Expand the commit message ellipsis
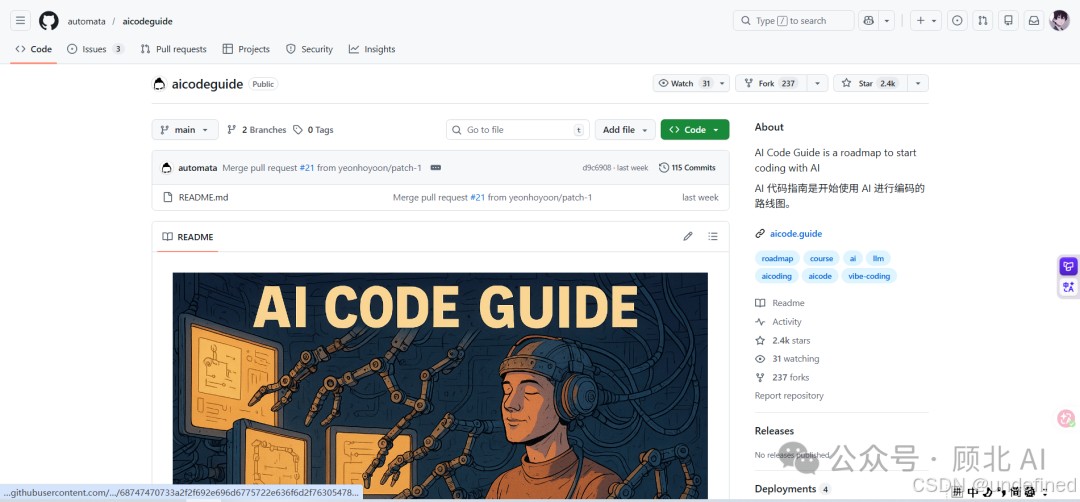The height and width of the screenshot is (502, 1080). pos(435,168)
